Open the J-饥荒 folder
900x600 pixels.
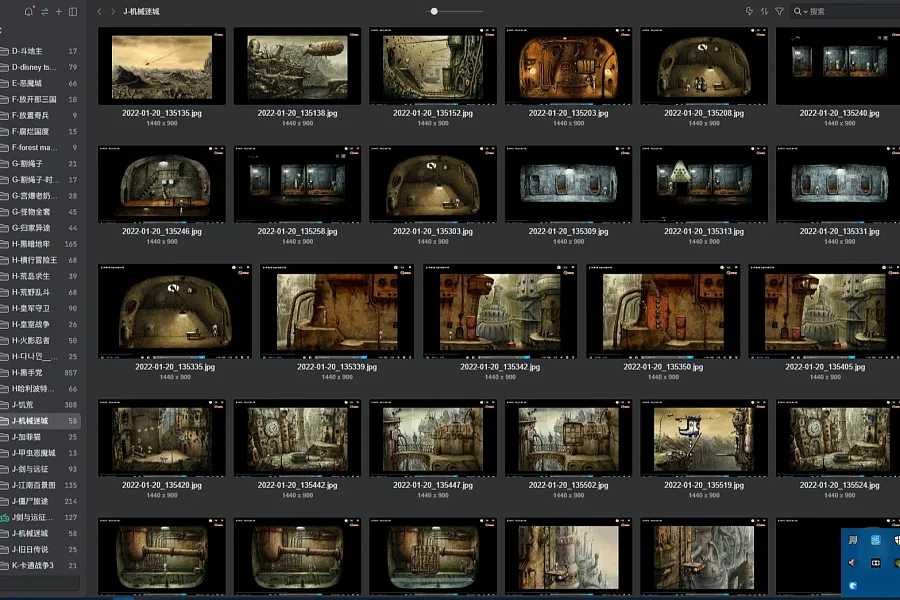pyautogui.click(x=40, y=405)
